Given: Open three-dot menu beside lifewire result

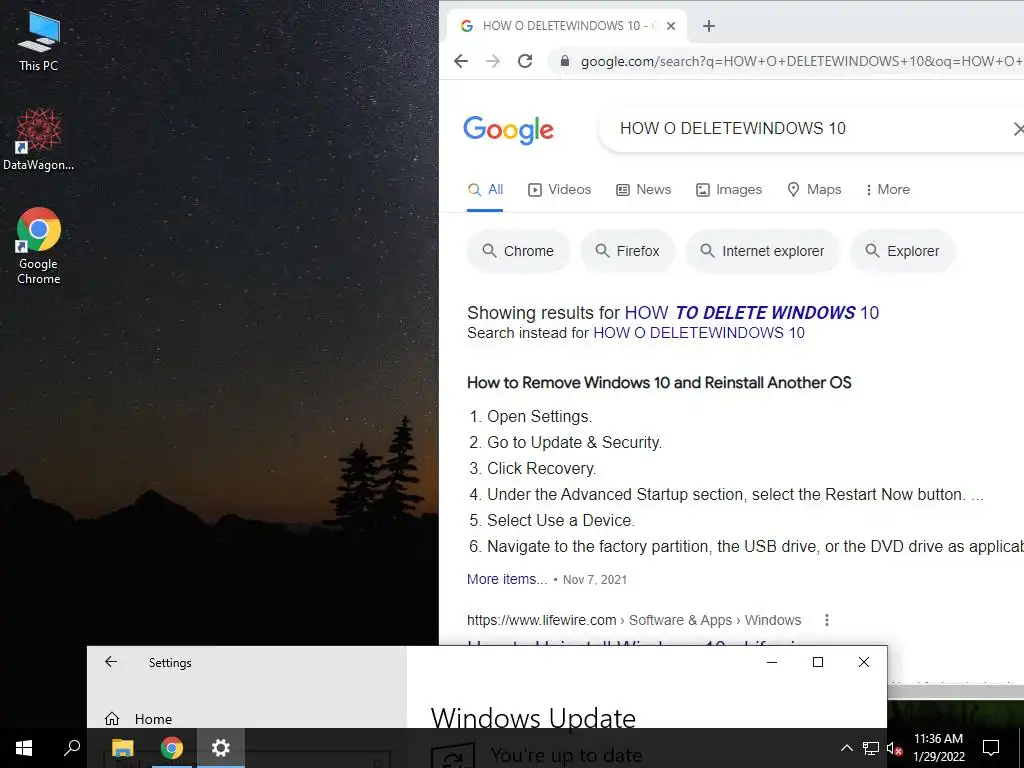Looking at the screenshot, I should click(x=827, y=620).
